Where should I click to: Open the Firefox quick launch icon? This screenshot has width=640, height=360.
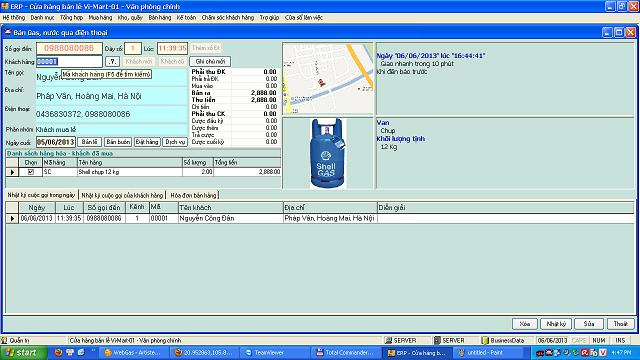[x=58, y=353]
